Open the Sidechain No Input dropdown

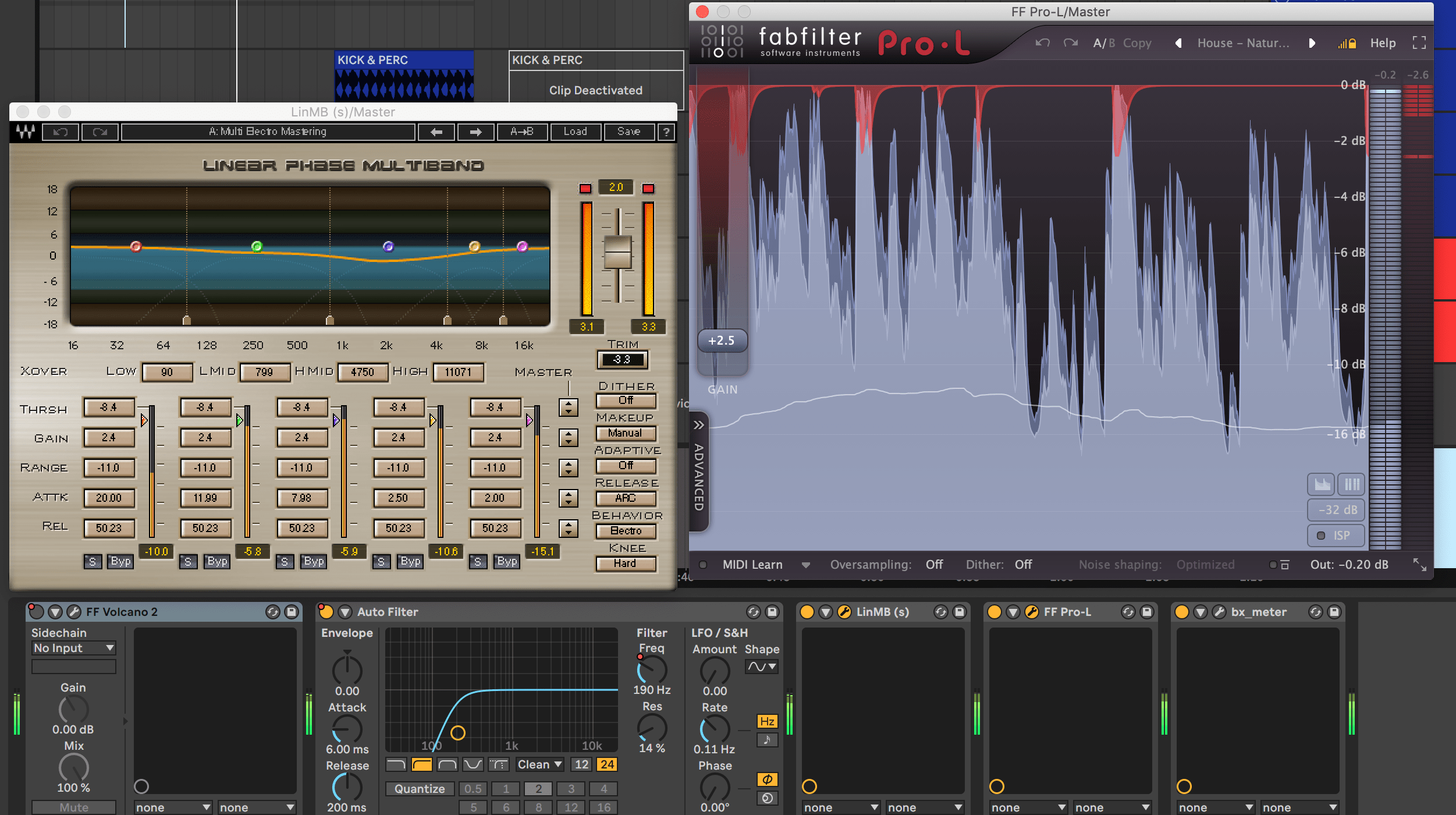[74, 648]
